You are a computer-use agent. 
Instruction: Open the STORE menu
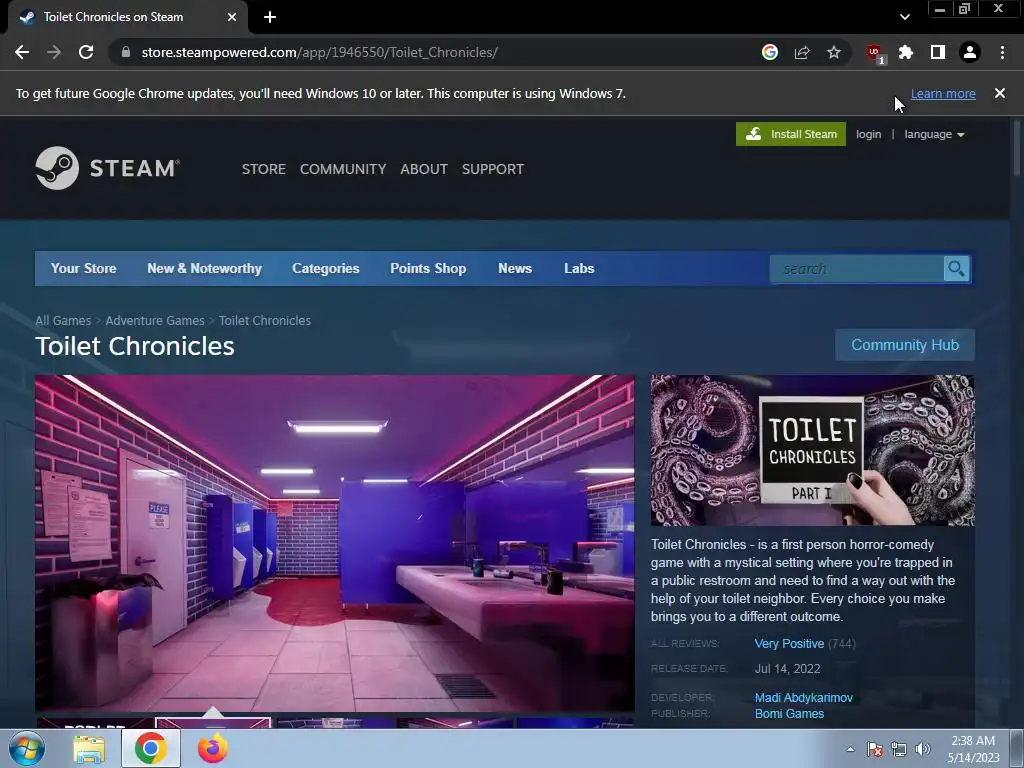264,169
